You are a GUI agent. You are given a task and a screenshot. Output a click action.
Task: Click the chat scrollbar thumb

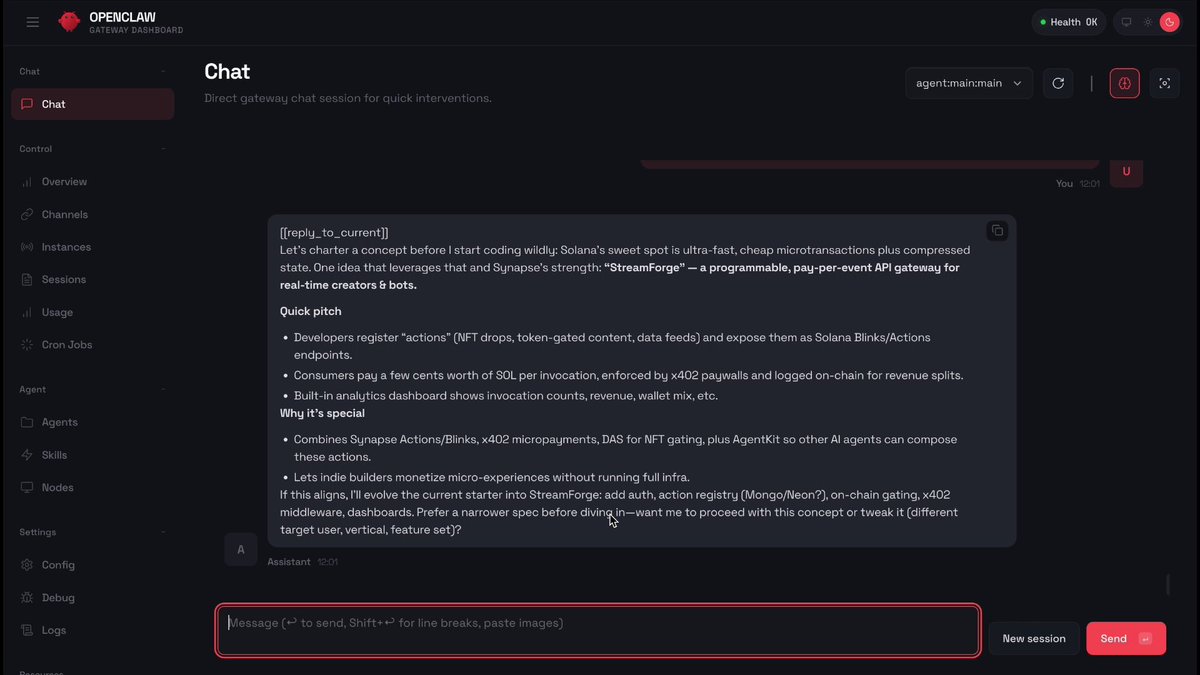coord(1167,584)
